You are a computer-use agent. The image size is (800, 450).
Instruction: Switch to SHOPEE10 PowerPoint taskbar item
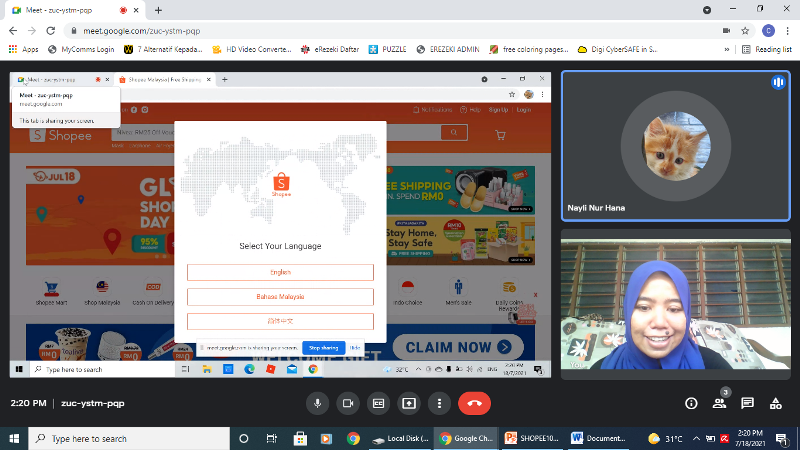tap(532, 438)
